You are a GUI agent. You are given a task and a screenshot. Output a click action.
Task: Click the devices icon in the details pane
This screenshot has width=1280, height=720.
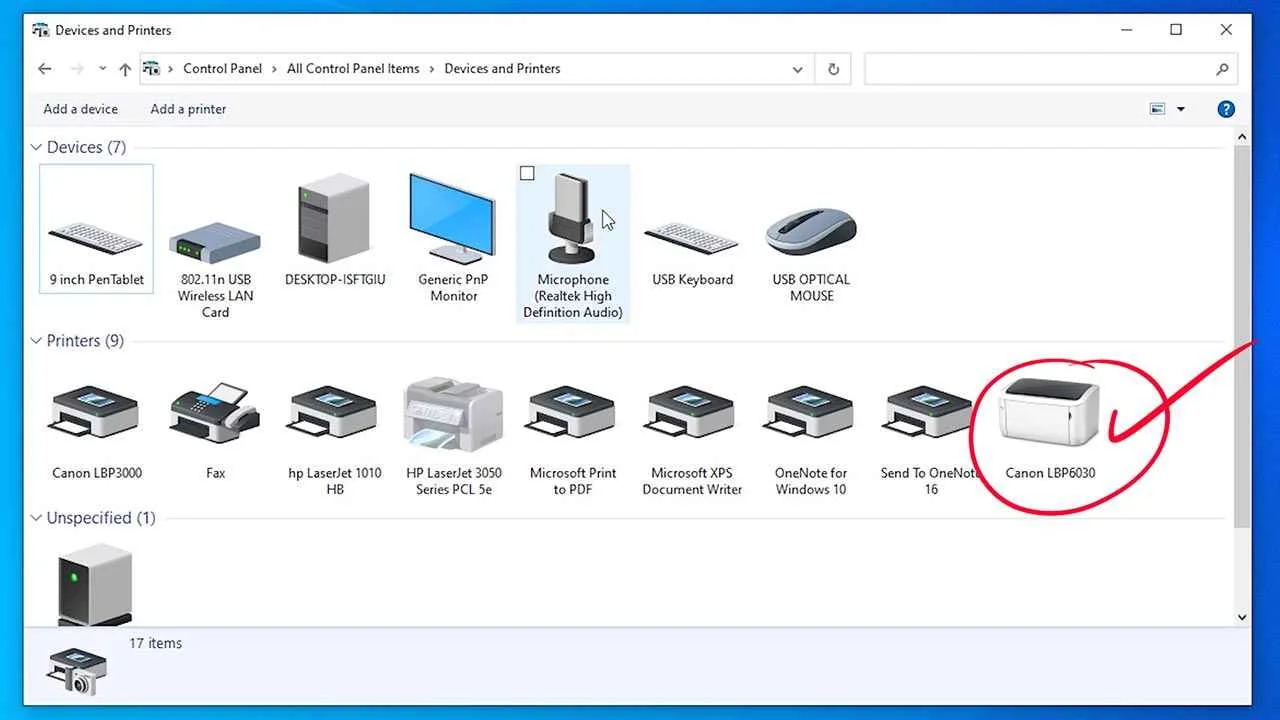76,669
